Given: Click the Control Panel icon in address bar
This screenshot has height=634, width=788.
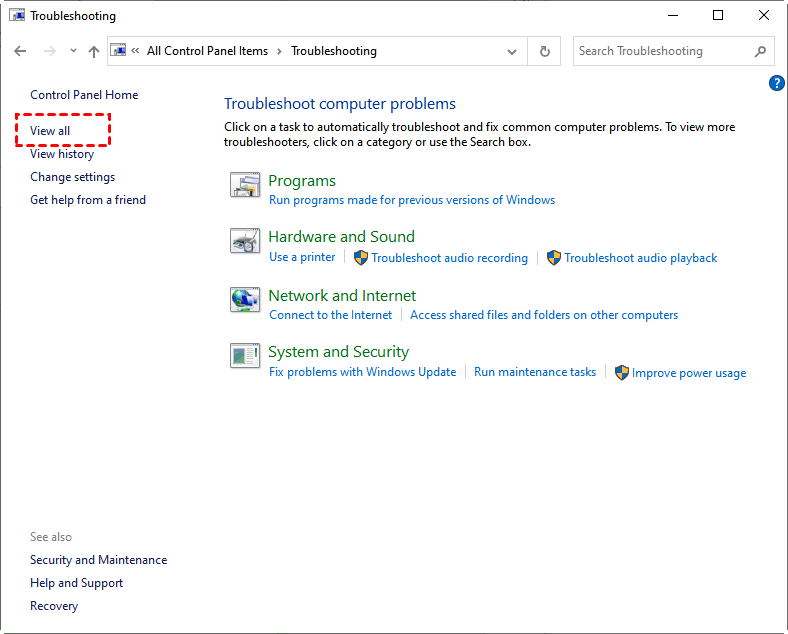Looking at the screenshot, I should [119, 50].
